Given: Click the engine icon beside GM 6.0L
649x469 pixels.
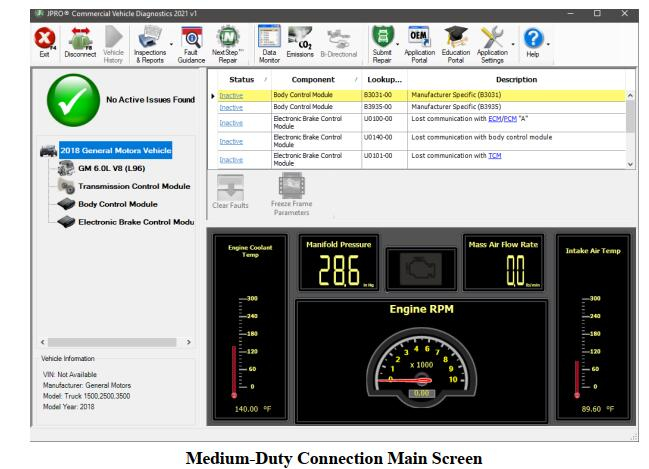Looking at the screenshot, I should coord(66,168).
